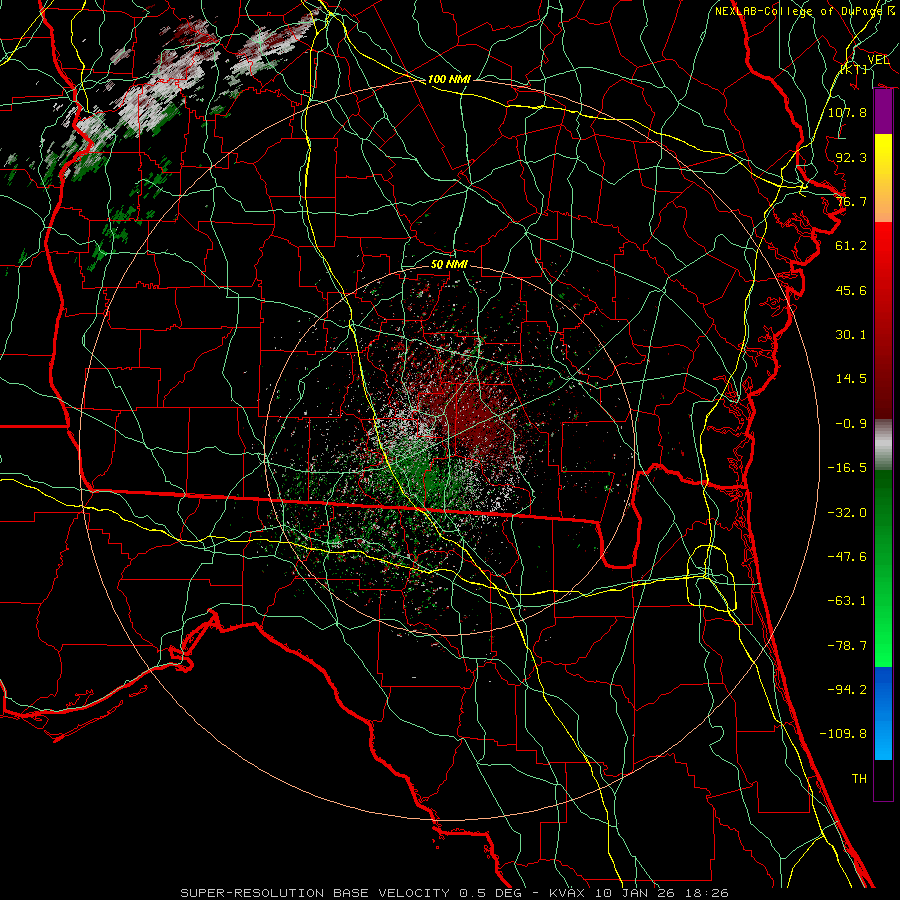Screen dimensions: 900x900
Task: Click the purple segment of the velocity color bar
Action: pos(883,112)
